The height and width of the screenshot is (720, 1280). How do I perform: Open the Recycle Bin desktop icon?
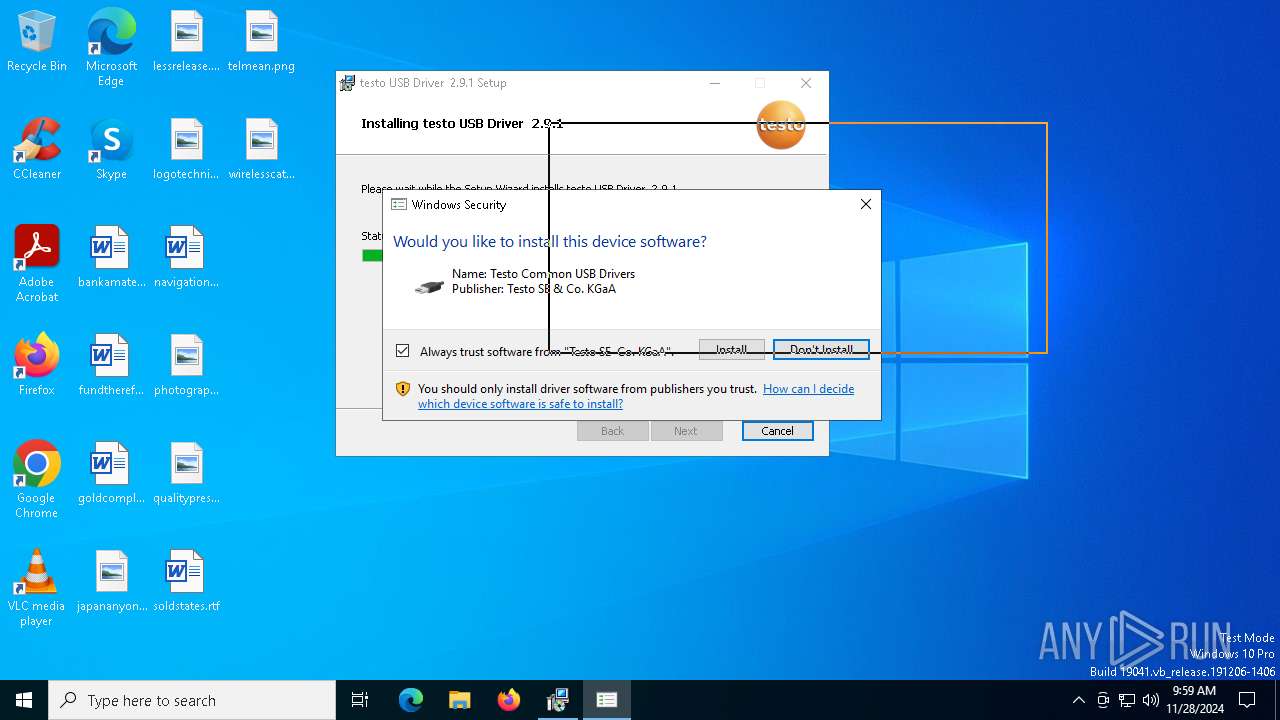pyautogui.click(x=37, y=41)
